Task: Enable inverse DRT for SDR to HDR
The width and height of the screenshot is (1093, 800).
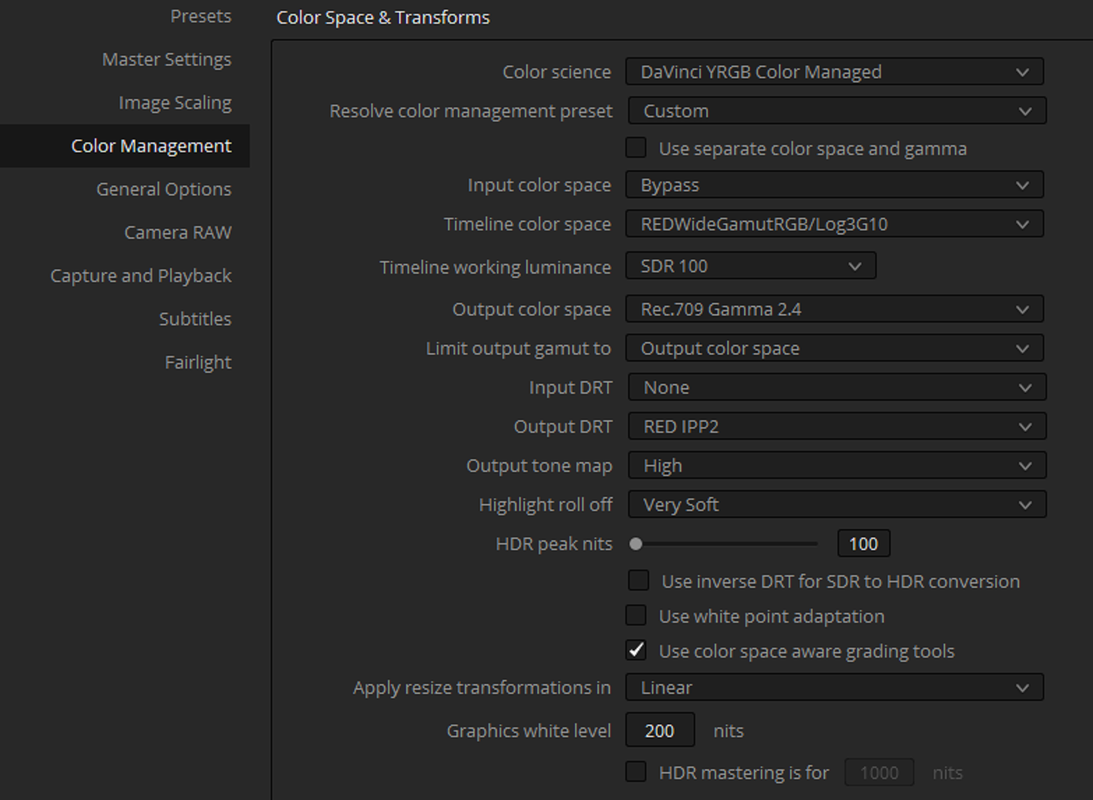Action: pos(639,580)
